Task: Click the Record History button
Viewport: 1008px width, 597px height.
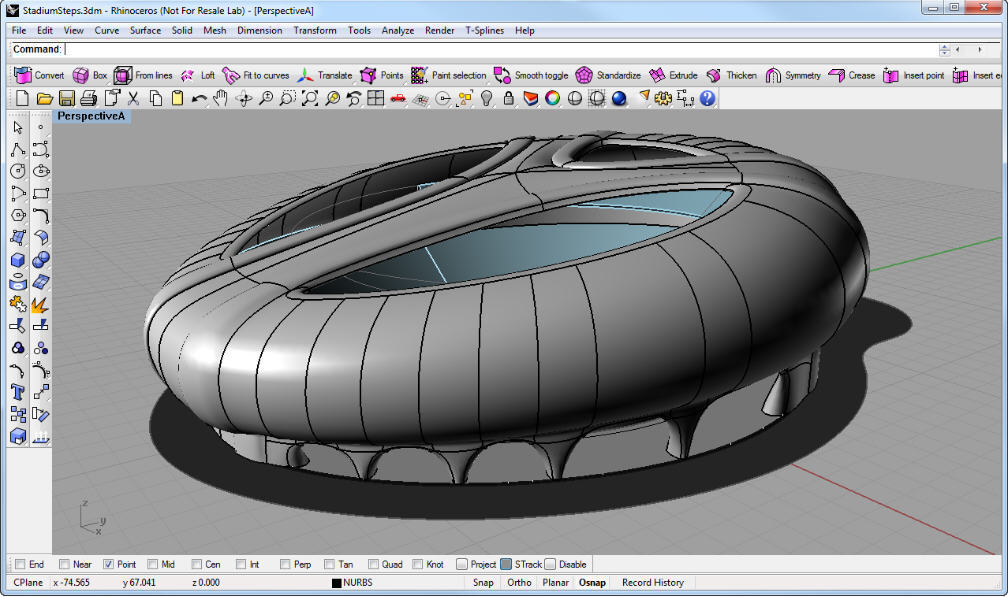Action: (652, 582)
